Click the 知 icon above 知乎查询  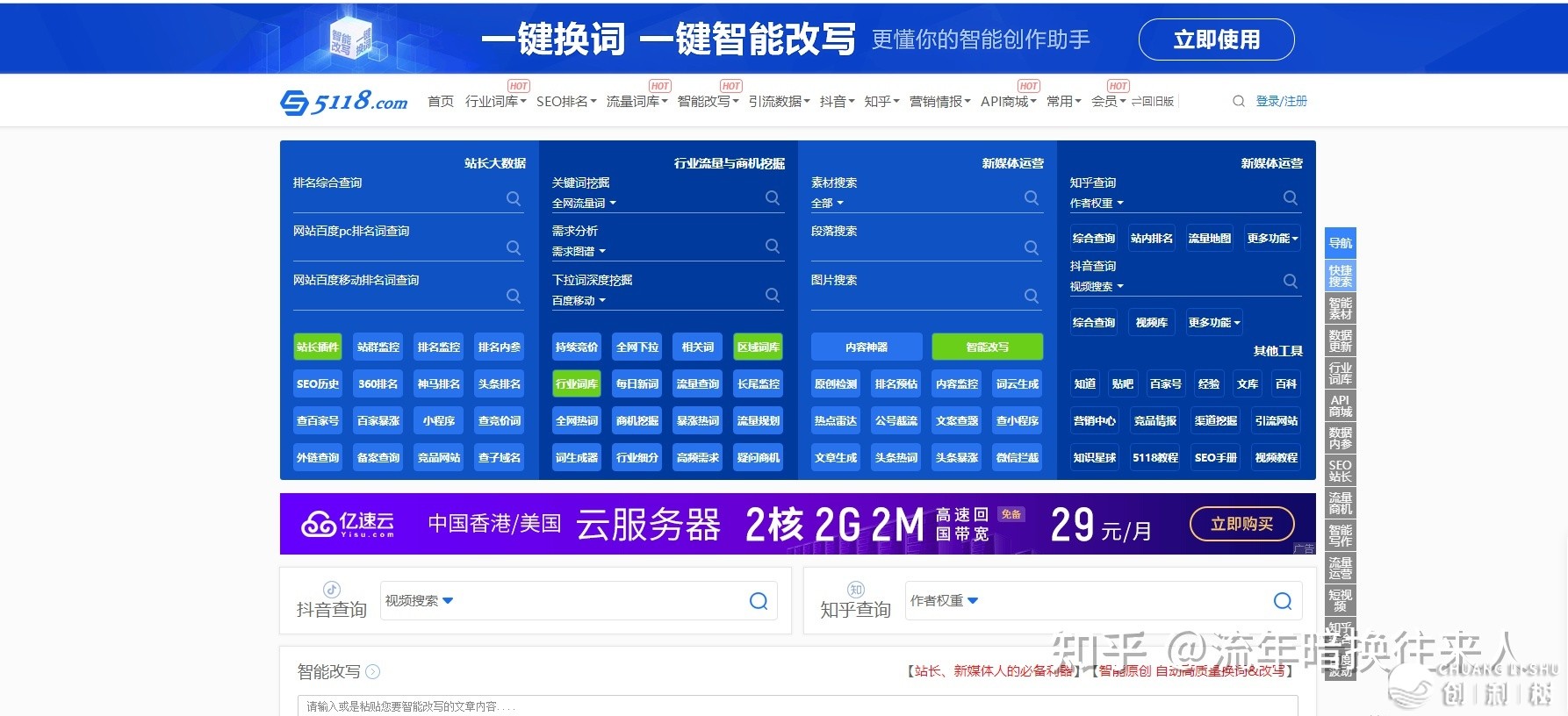pyautogui.click(x=856, y=590)
